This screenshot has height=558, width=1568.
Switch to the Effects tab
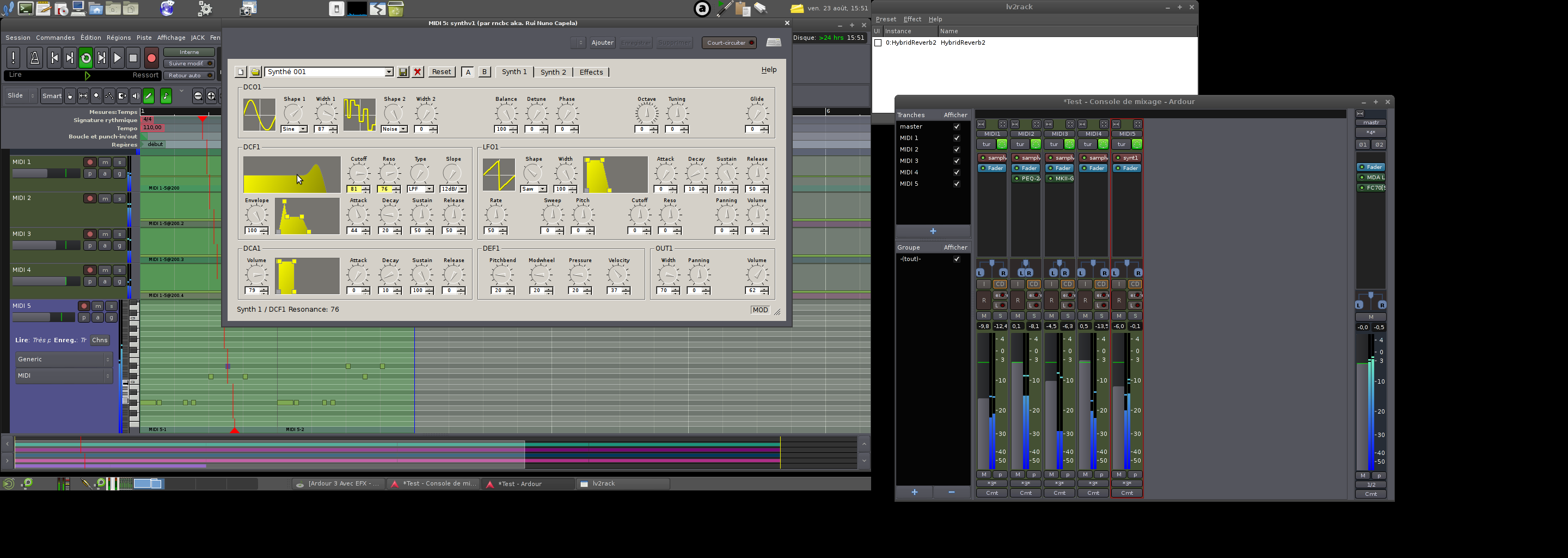click(590, 72)
